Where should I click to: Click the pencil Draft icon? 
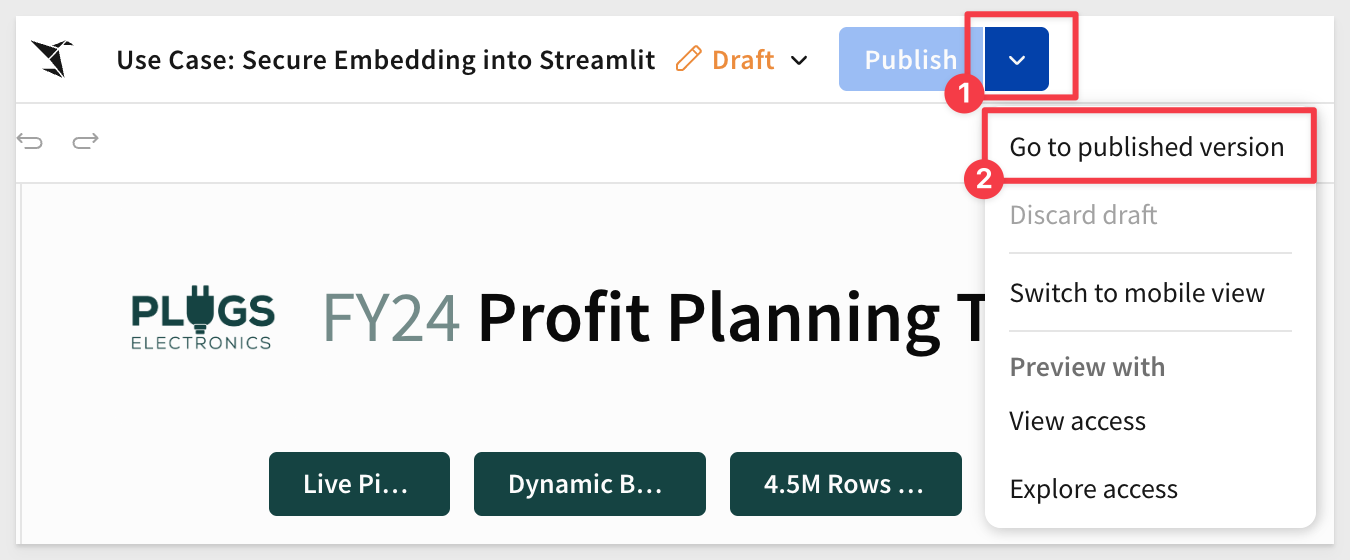[688, 59]
